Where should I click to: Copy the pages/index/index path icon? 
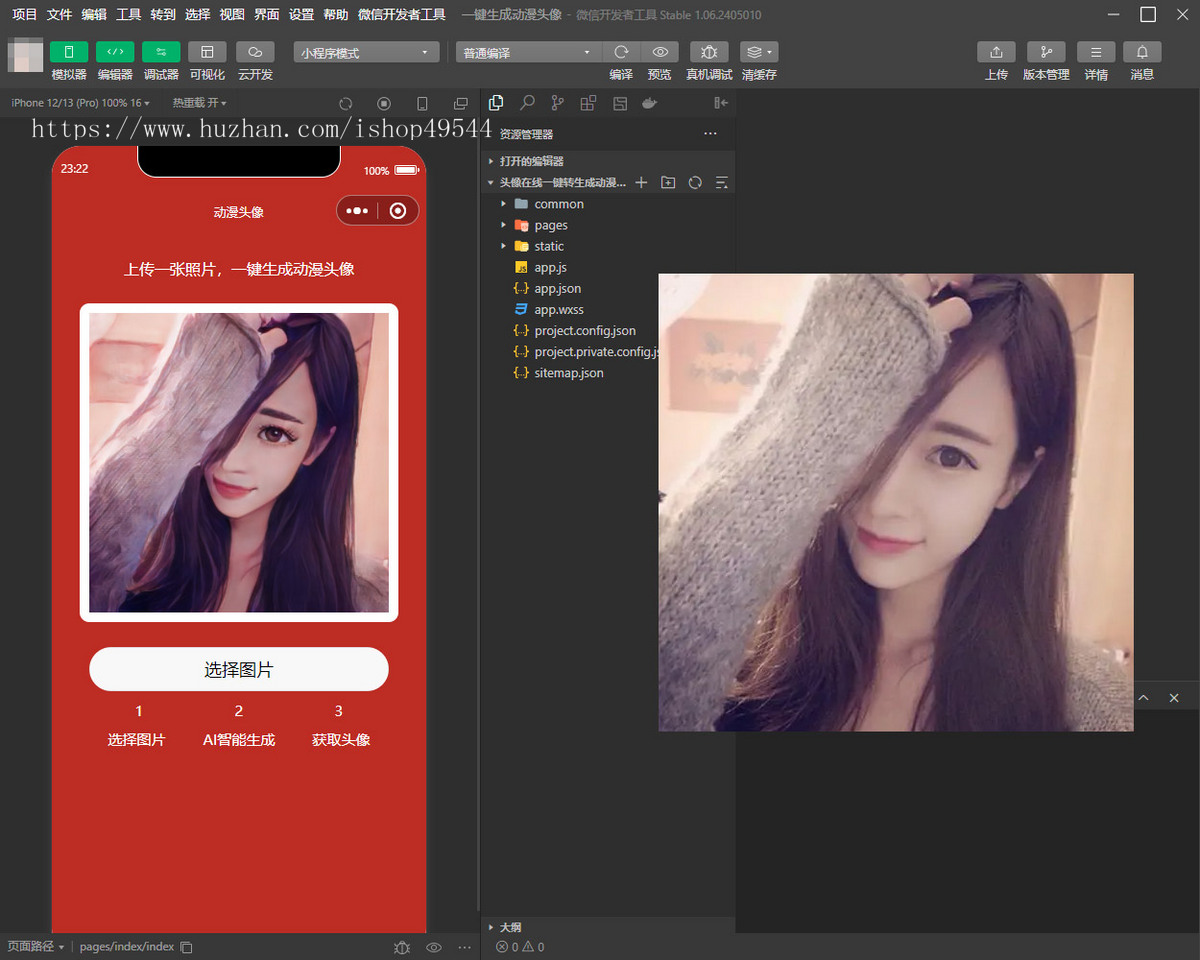point(186,947)
